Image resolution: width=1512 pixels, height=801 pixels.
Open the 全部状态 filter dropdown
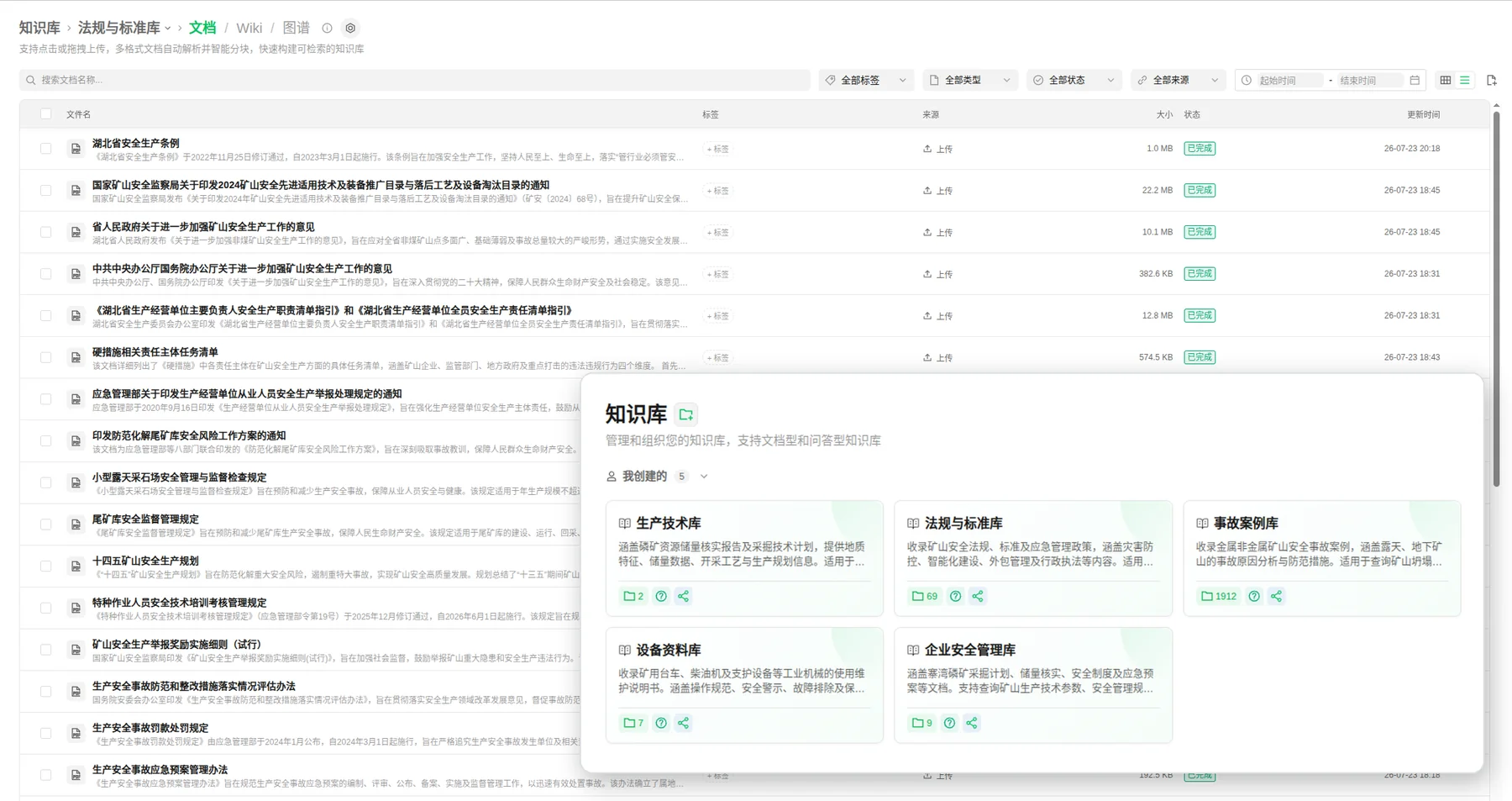point(1074,80)
